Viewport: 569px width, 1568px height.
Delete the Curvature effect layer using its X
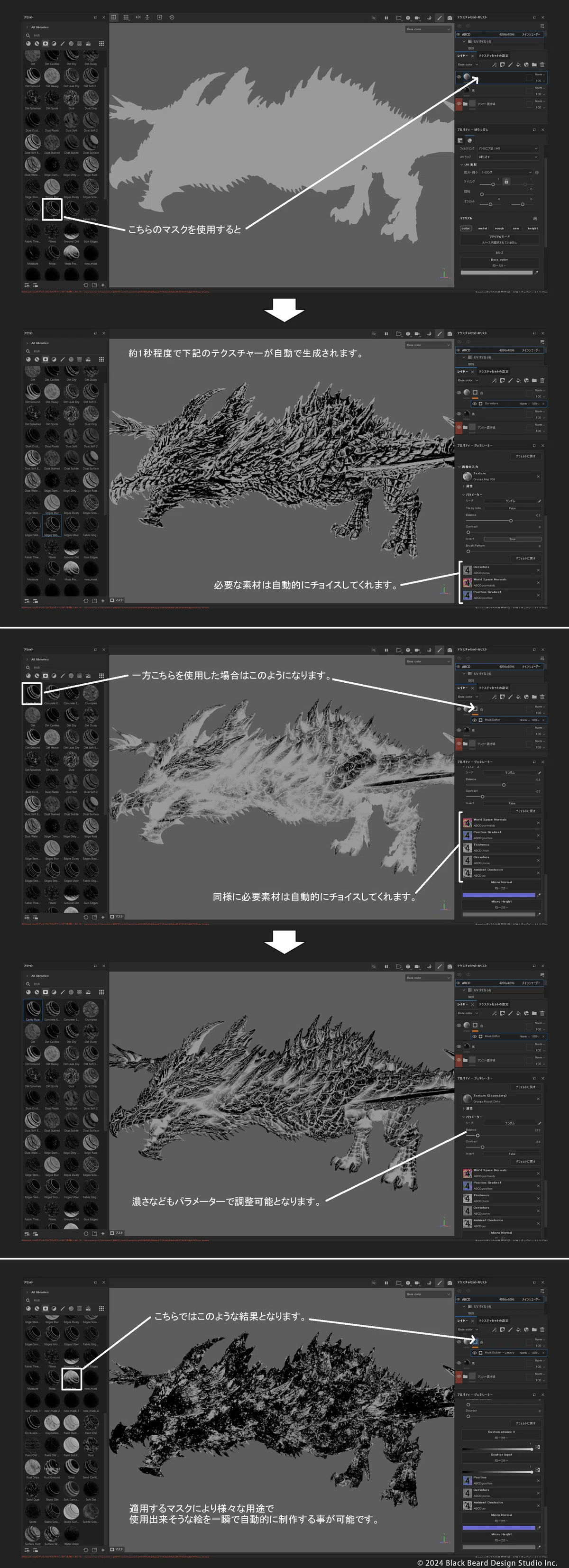[x=543, y=403]
